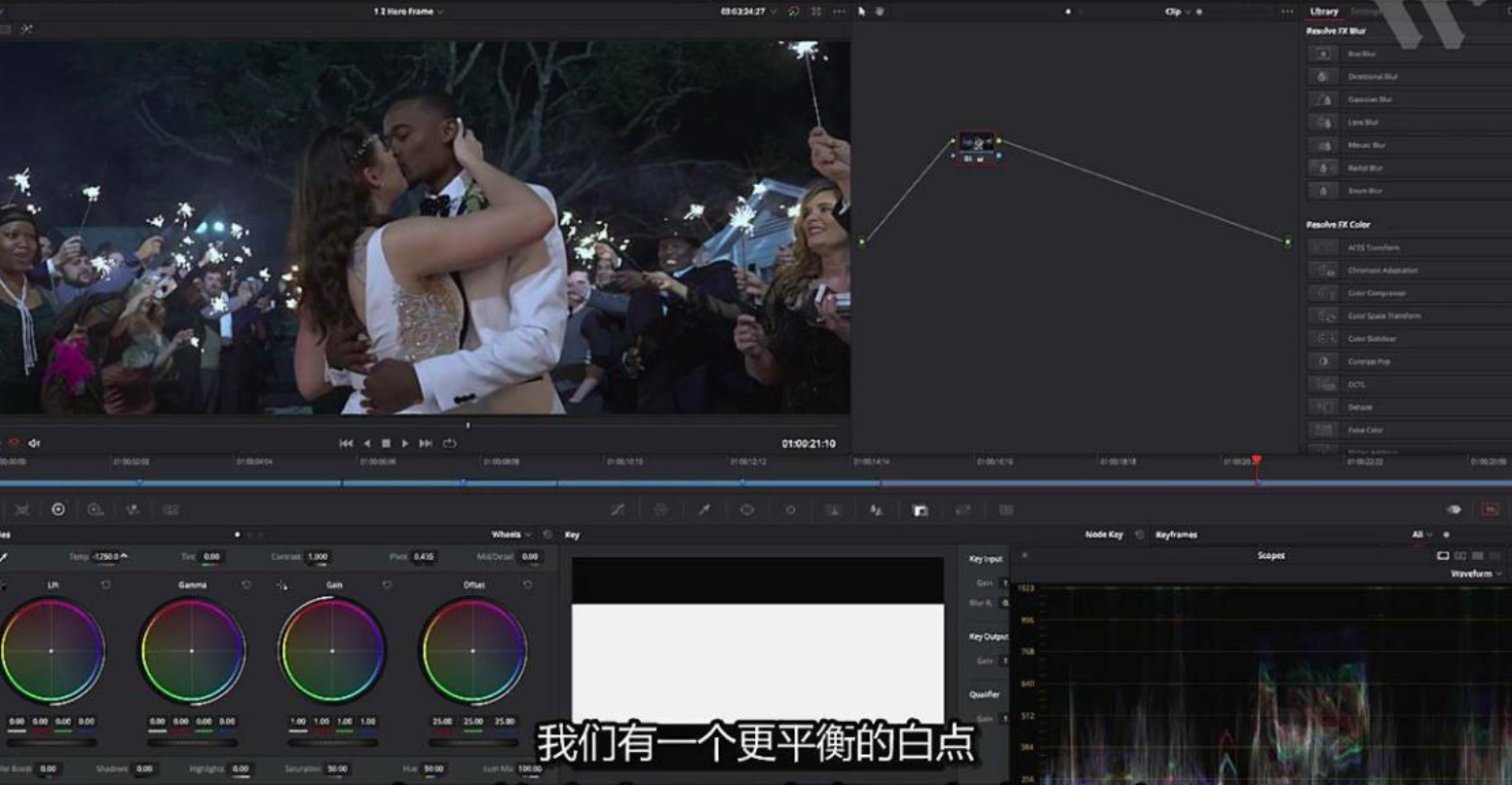Click the viewer options three-dot menu
The image size is (1512, 785).
point(839,12)
